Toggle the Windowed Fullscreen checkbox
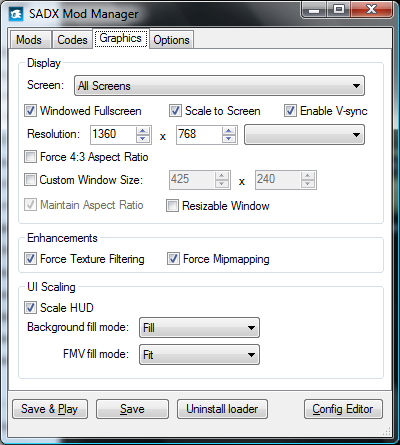 30,111
